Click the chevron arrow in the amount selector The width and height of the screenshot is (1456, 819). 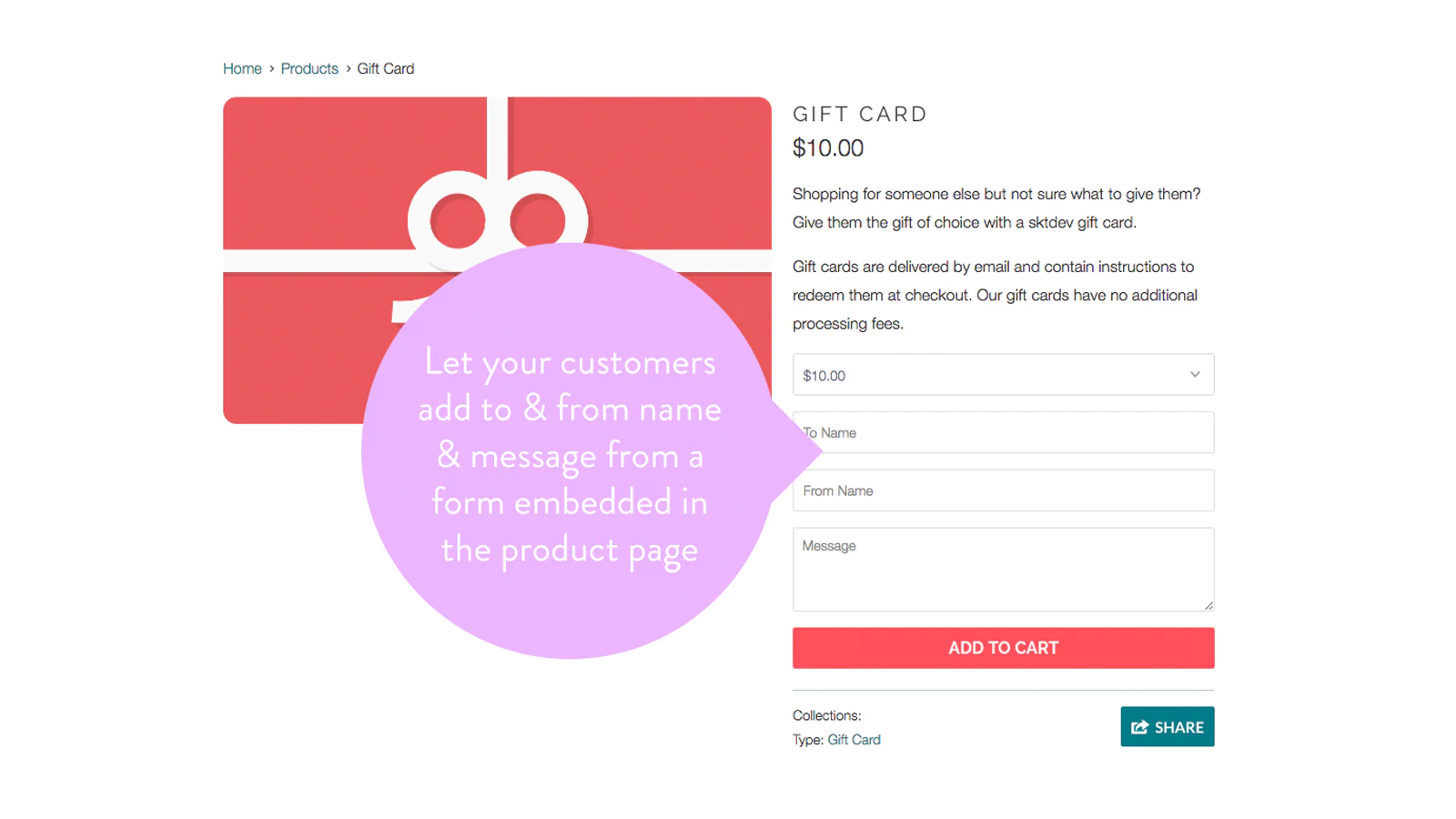(1195, 375)
